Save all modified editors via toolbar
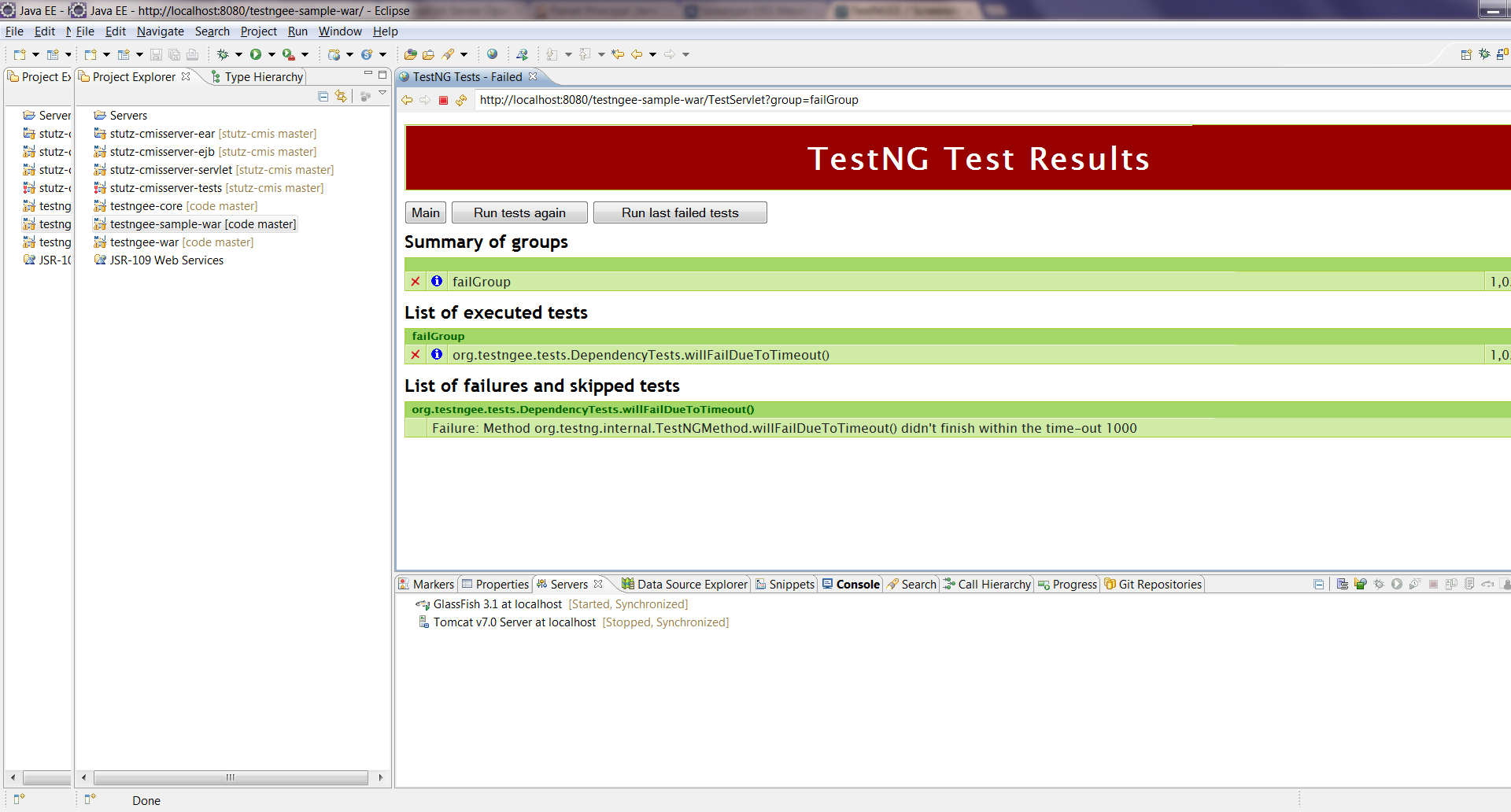 (175, 54)
